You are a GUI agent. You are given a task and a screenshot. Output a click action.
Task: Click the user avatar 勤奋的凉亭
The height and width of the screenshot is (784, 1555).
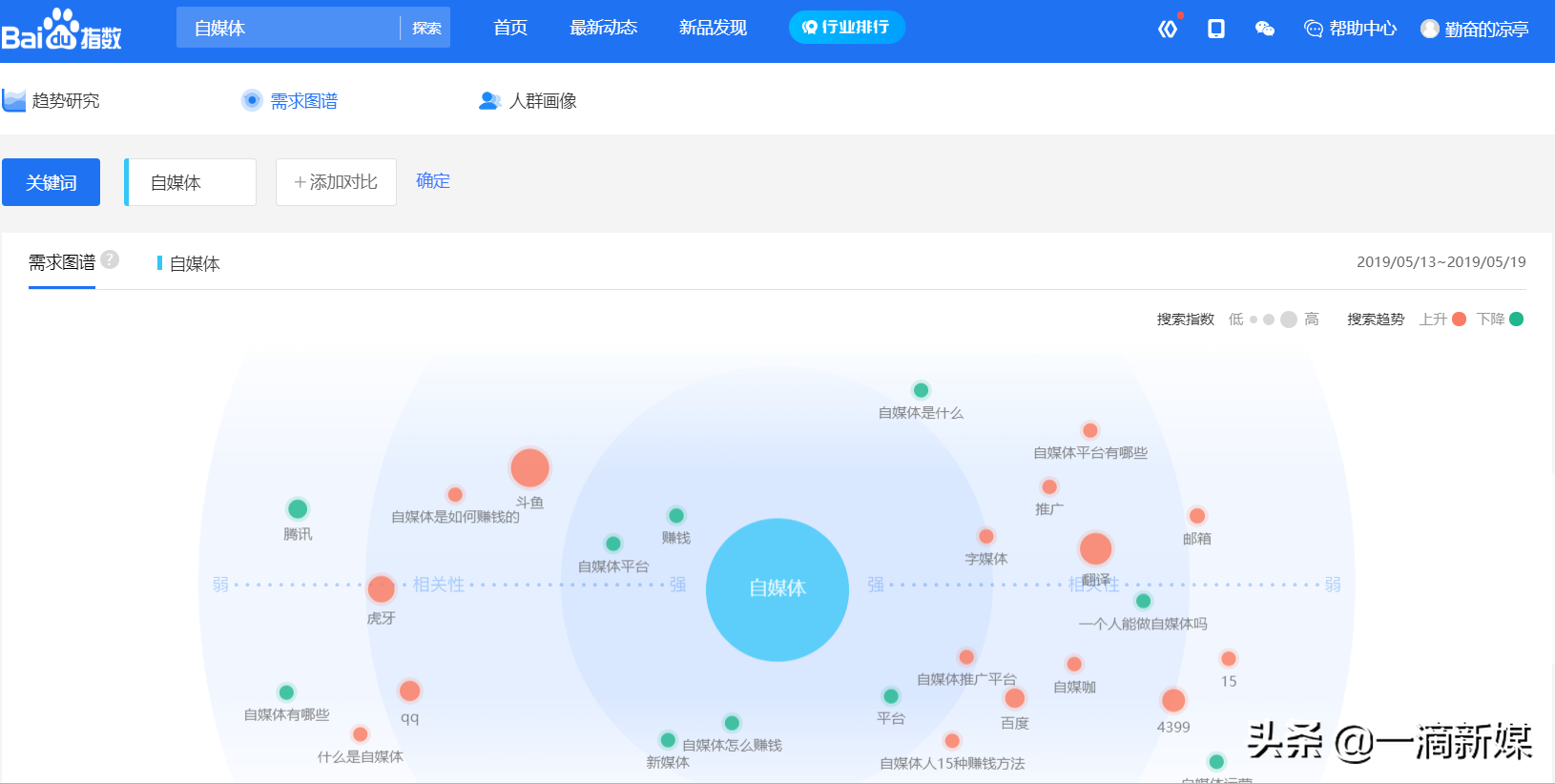1475,29
